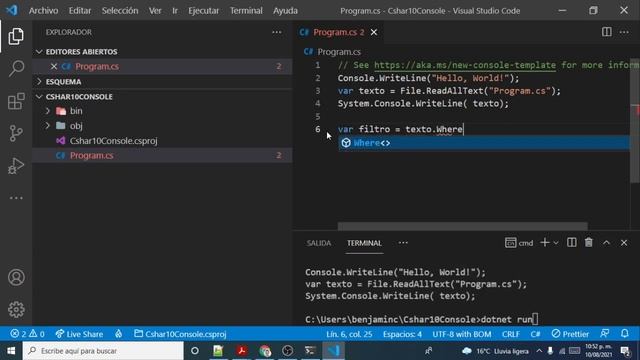The height and width of the screenshot is (360, 640).
Task: Open the Source Control view icon
Action: [16, 133]
